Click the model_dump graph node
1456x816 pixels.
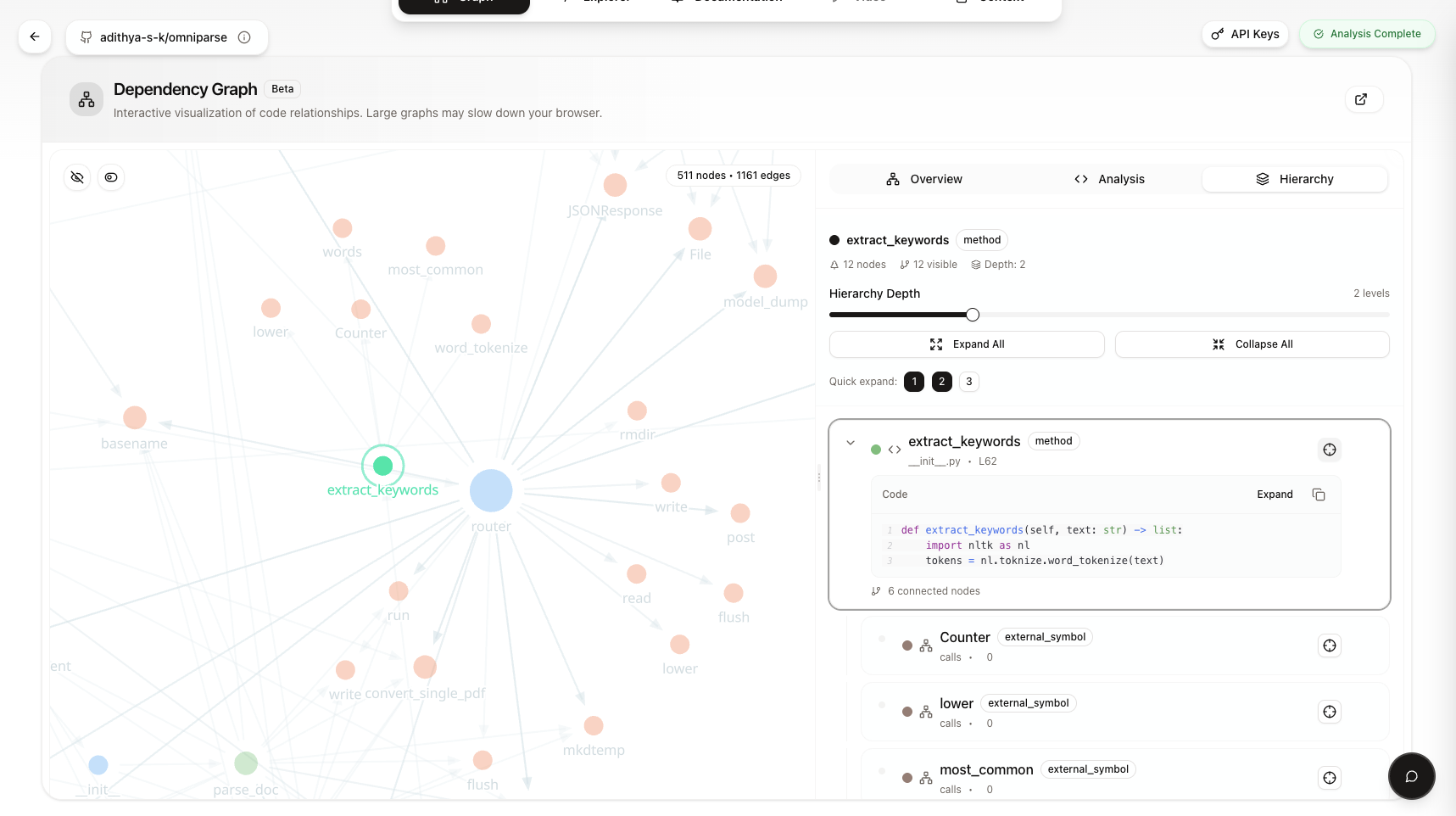pyautogui.click(x=765, y=277)
